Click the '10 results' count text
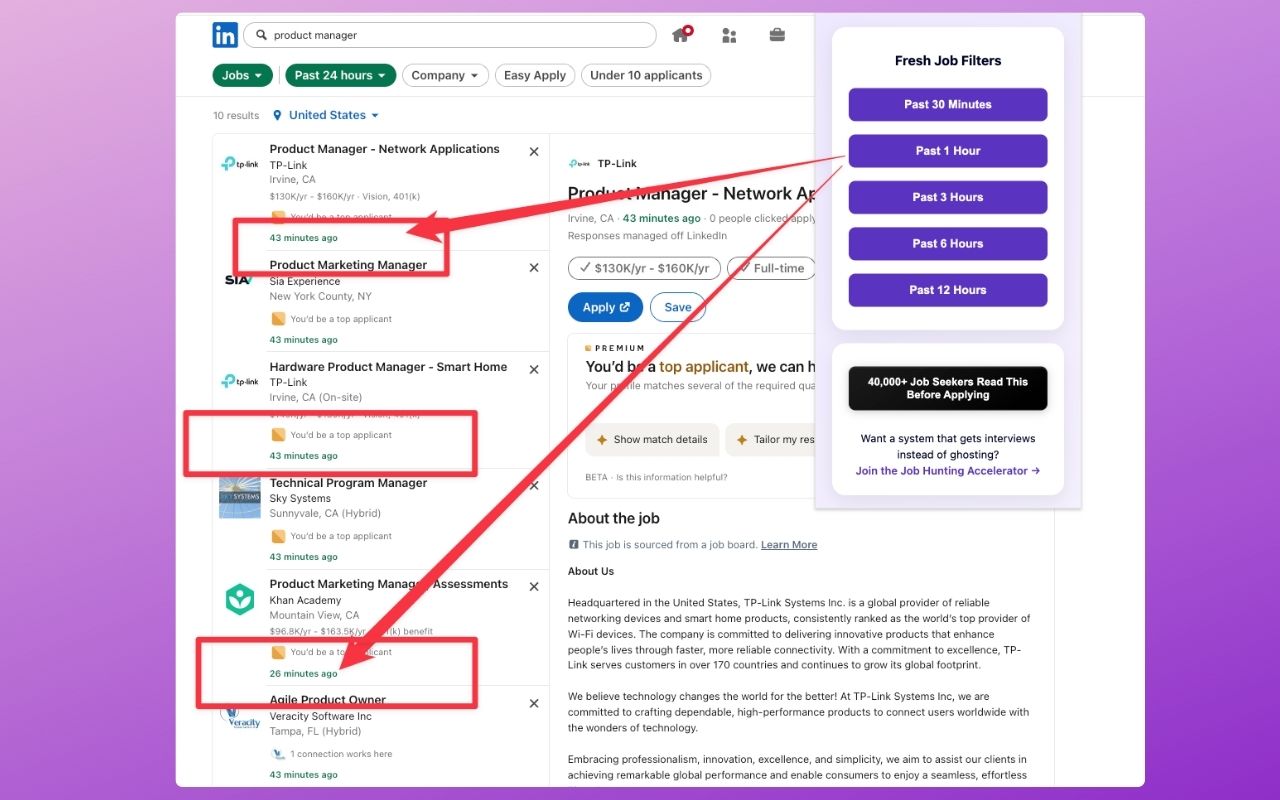 [x=236, y=116]
